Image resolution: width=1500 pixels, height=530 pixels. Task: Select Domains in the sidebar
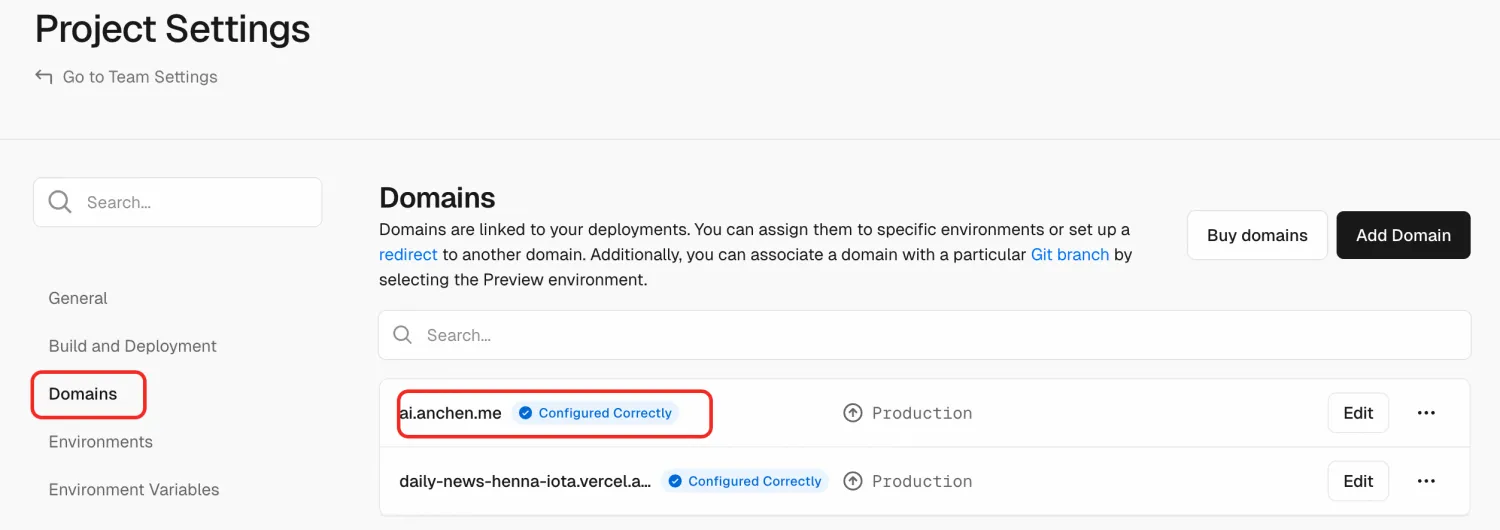tap(83, 394)
